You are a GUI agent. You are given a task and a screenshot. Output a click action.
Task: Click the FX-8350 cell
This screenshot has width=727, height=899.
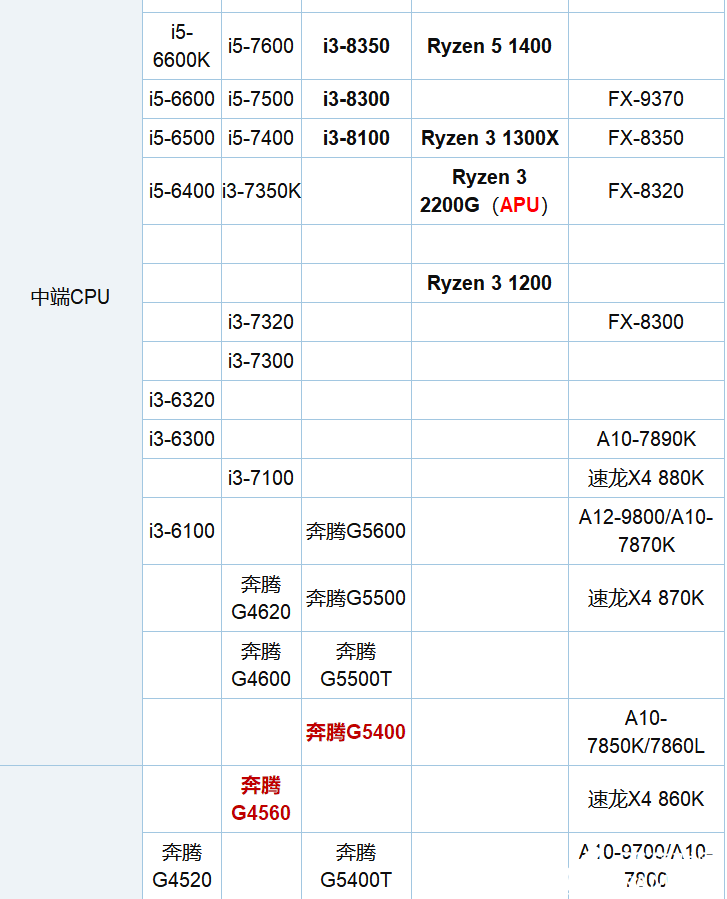coord(646,138)
